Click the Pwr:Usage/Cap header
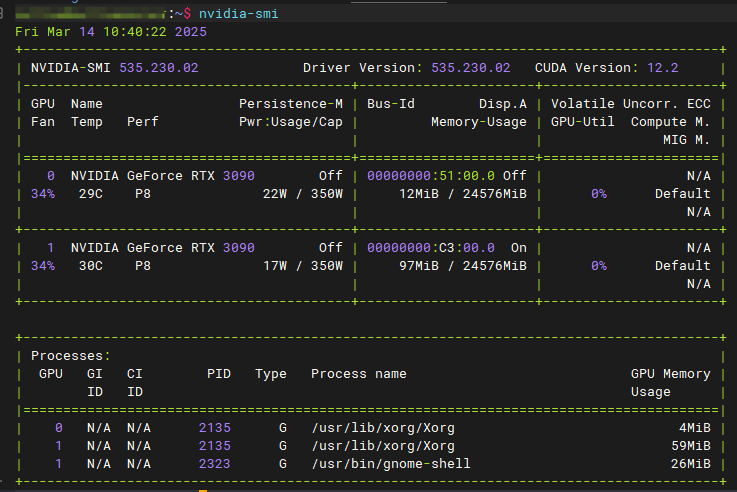 pos(291,122)
